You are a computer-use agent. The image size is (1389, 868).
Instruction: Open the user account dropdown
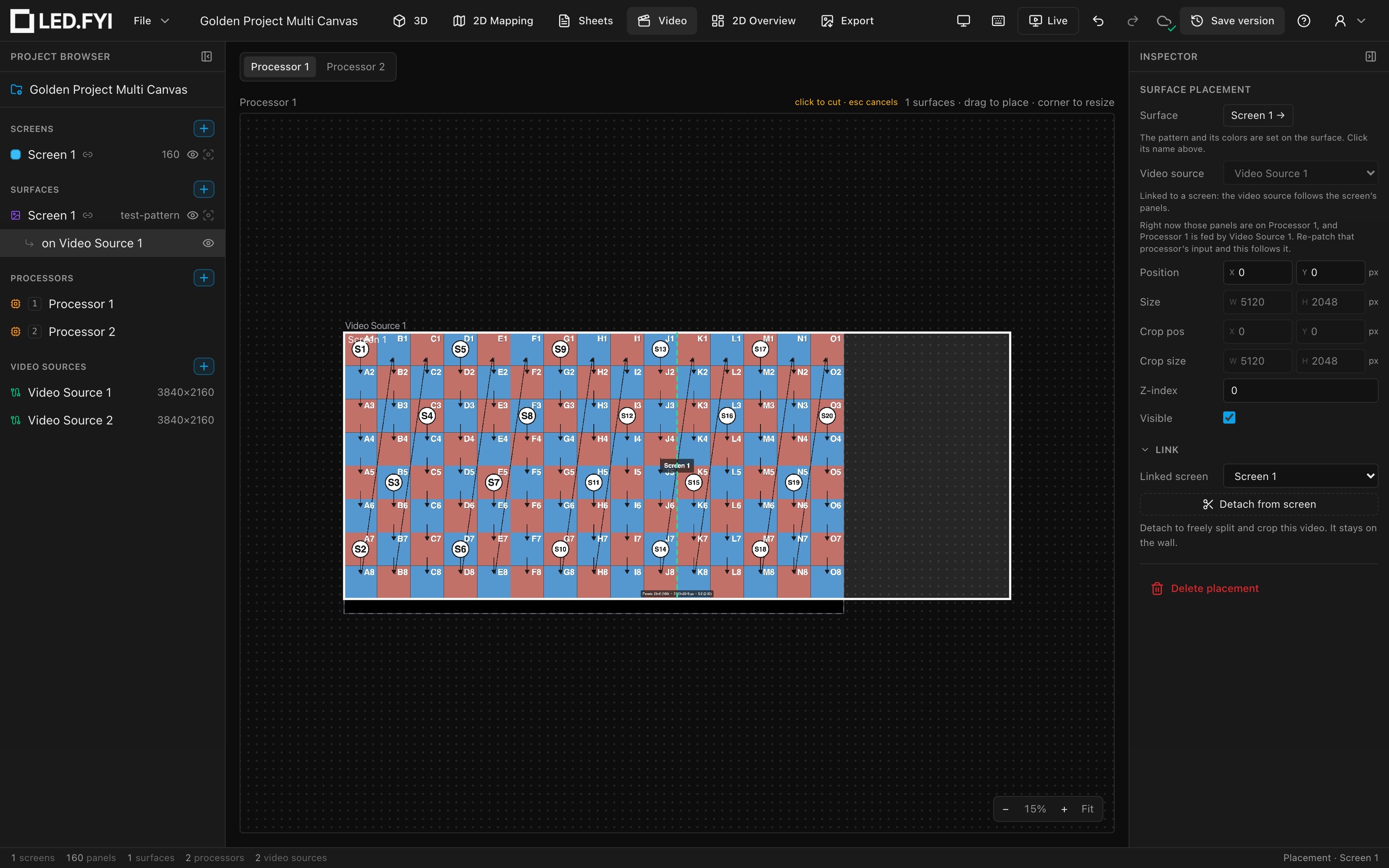tap(1350, 21)
